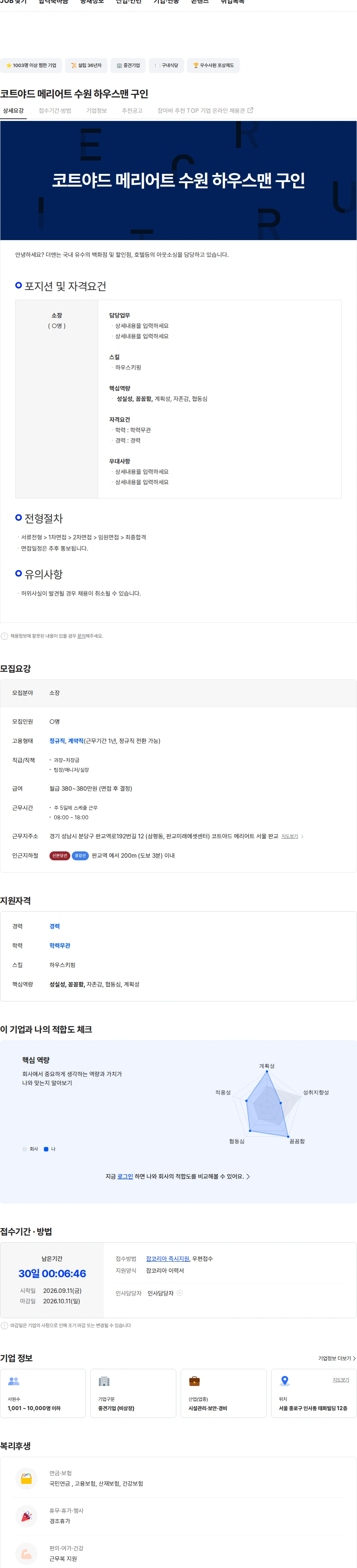Click the 나 legend swatch
The width and height of the screenshot is (357, 1568).
pyautogui.click(x=46, y=1148)
